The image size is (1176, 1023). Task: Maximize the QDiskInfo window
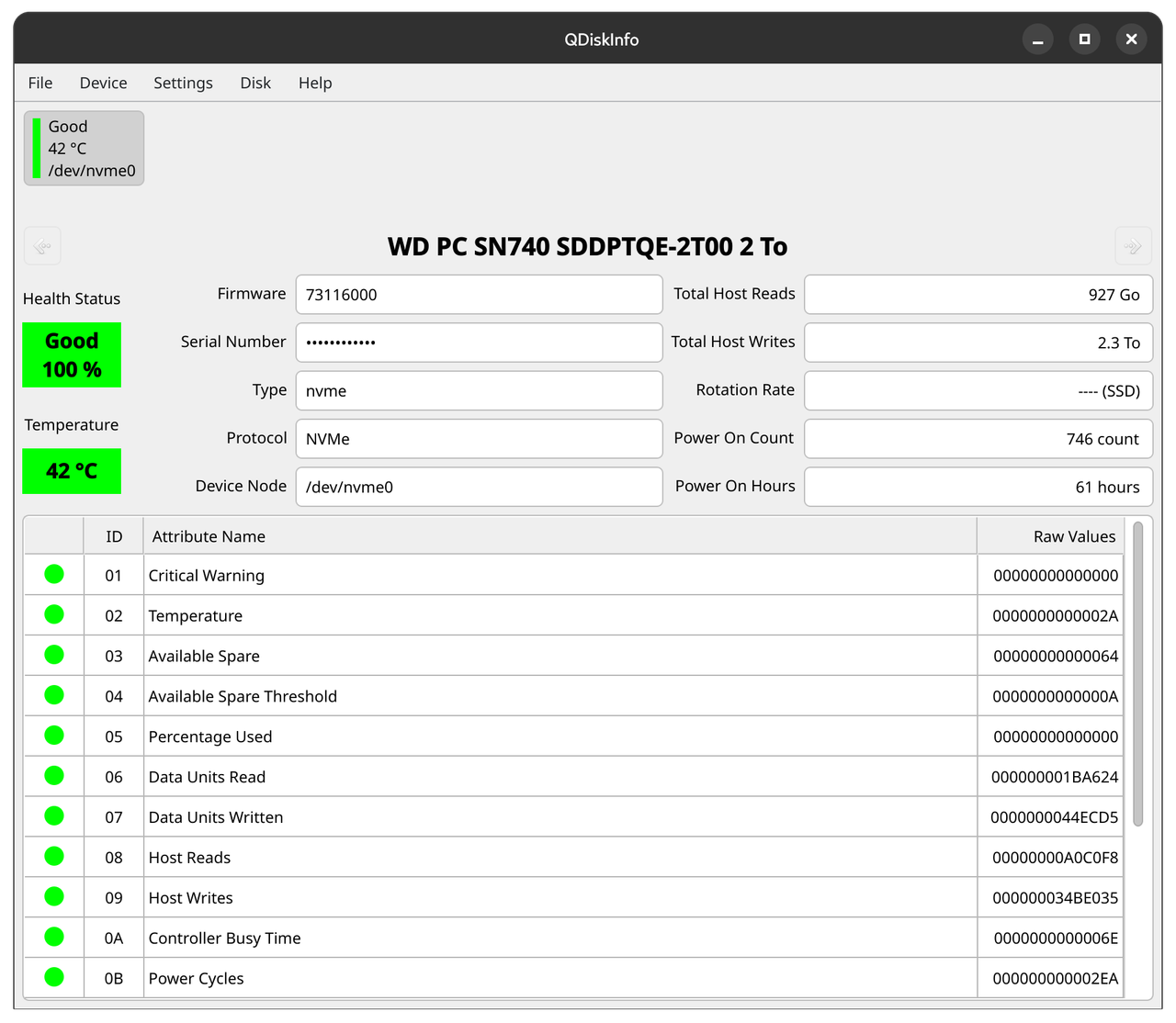[x=1085, y=39]
